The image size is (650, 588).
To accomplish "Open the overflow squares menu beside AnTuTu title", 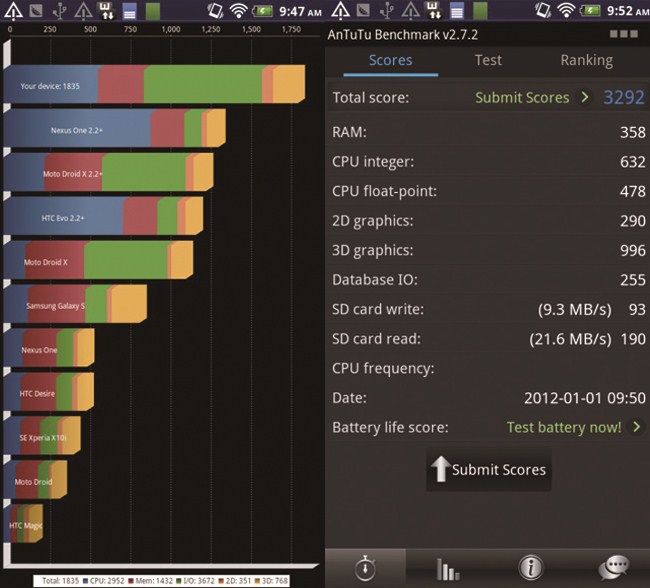I will tap(622, 34).
